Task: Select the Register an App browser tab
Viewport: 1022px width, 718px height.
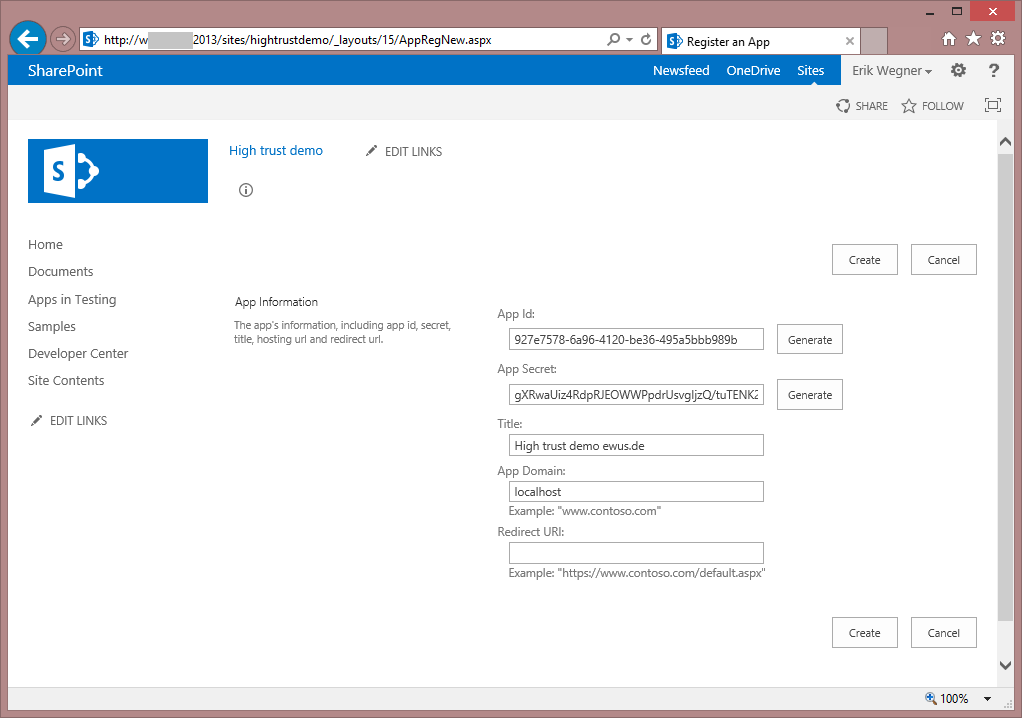Action: (760, 41)
